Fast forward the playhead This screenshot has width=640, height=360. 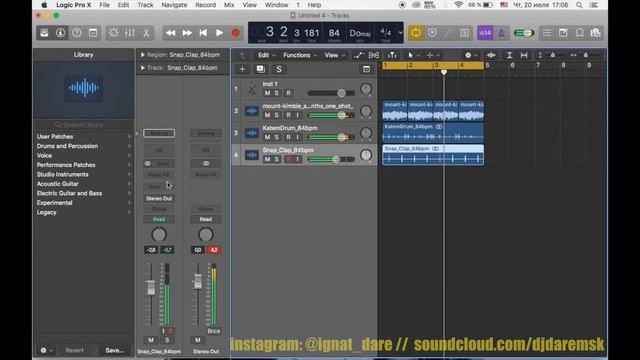click(187, 33)
